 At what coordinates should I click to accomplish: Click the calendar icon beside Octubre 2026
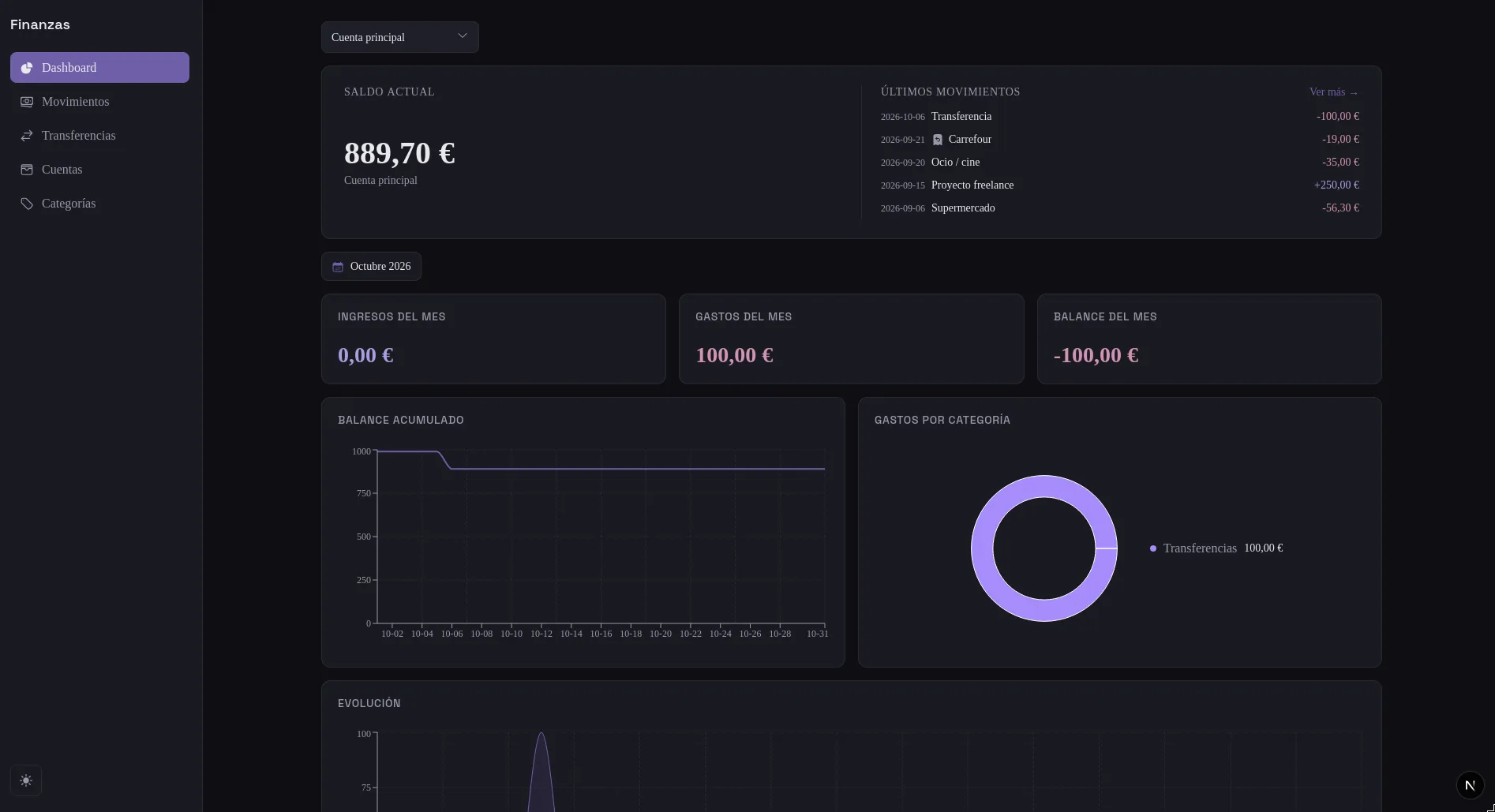point(338,267)
